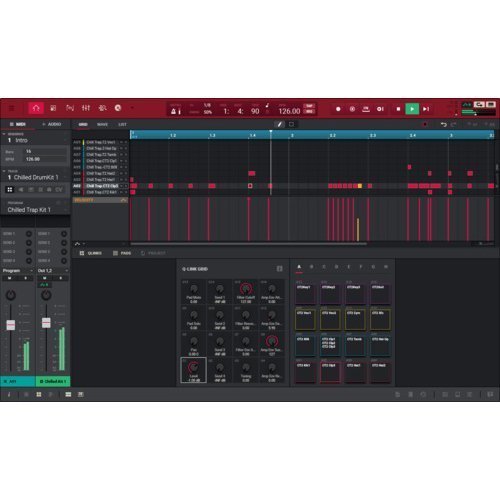
Task: Open the PROJECT panel tab
Action: (x=153, y=253)
